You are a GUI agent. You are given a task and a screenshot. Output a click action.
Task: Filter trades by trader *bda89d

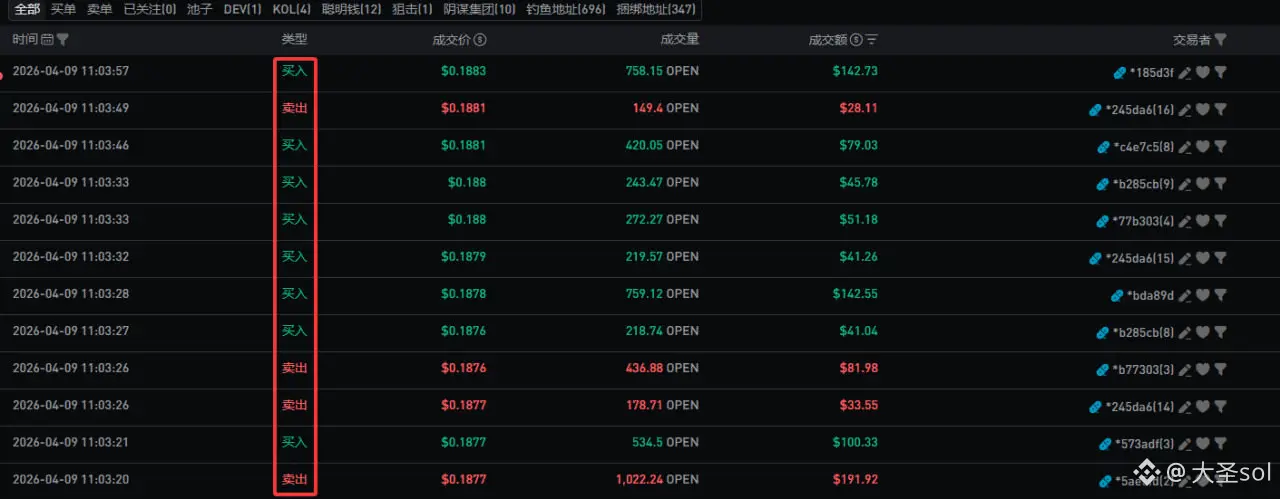[1220, 295]
